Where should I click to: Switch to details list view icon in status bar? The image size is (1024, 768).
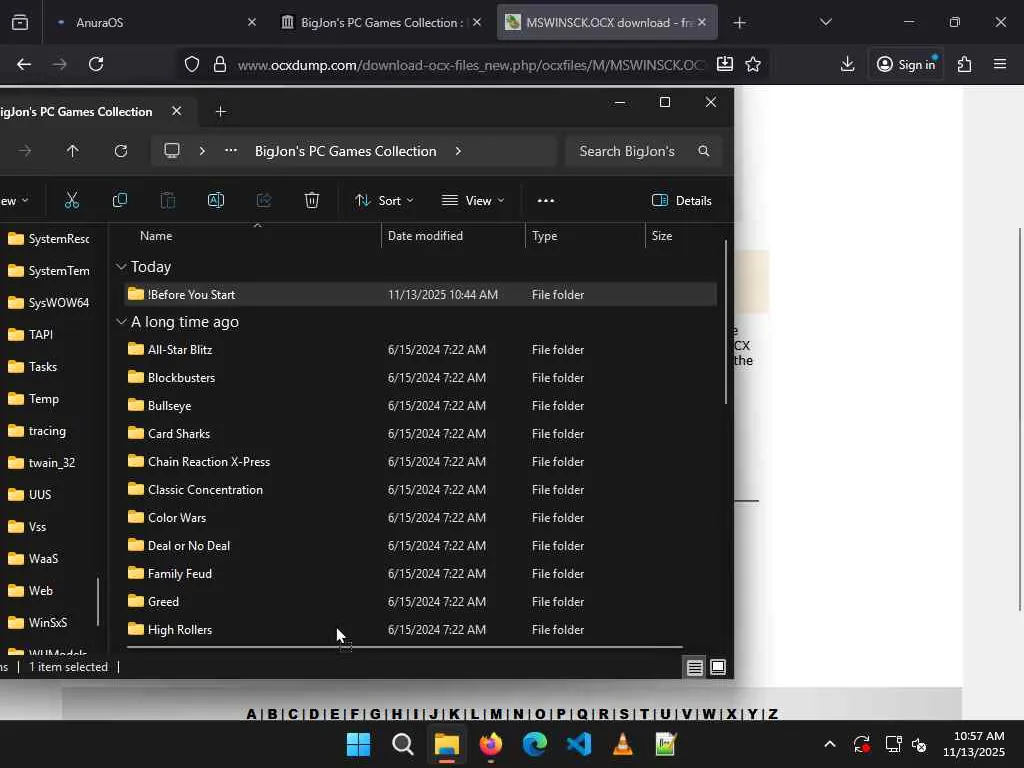point(695,667)
